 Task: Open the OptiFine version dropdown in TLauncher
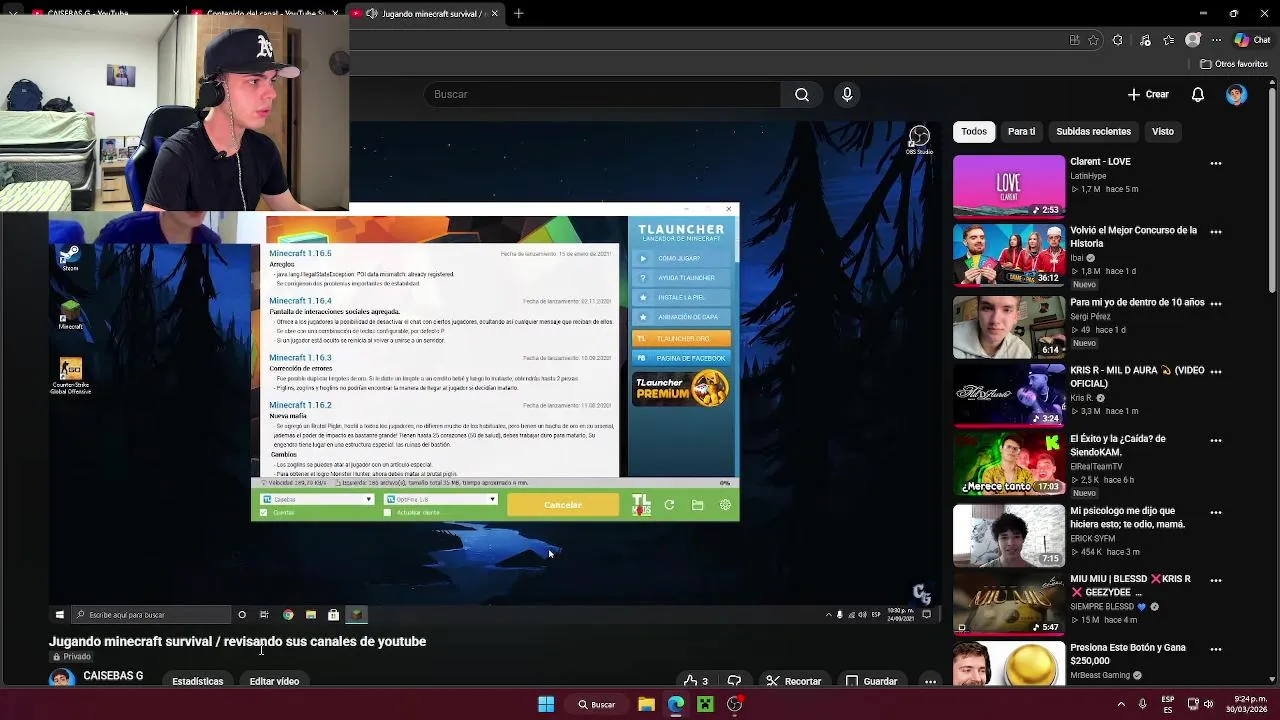[441, 499]
